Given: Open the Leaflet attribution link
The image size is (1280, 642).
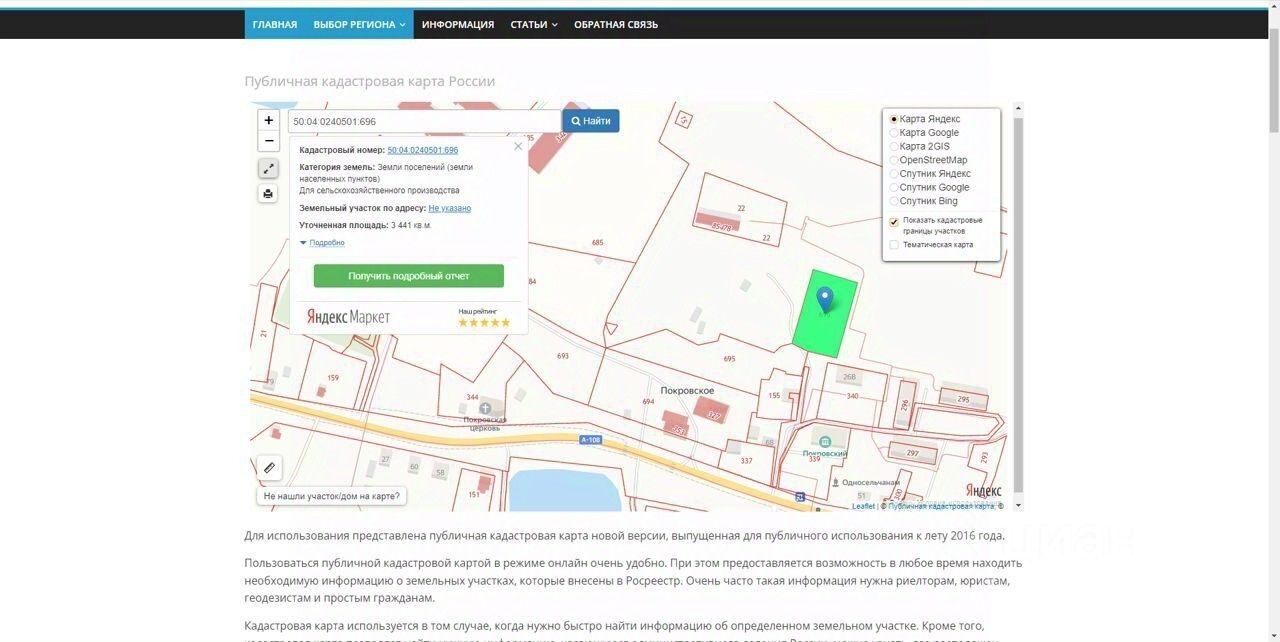Looking at the screenshot, I should [864, 506].
